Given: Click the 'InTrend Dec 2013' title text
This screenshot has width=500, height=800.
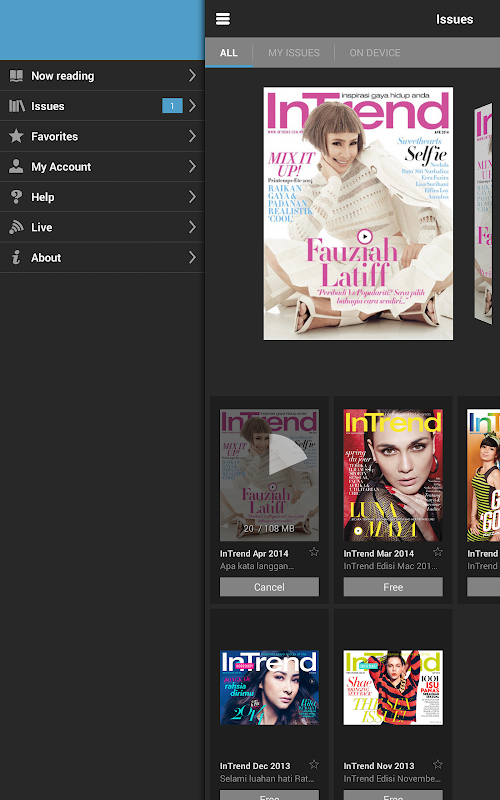Looking at the screenshot, I should coord(255,766).
